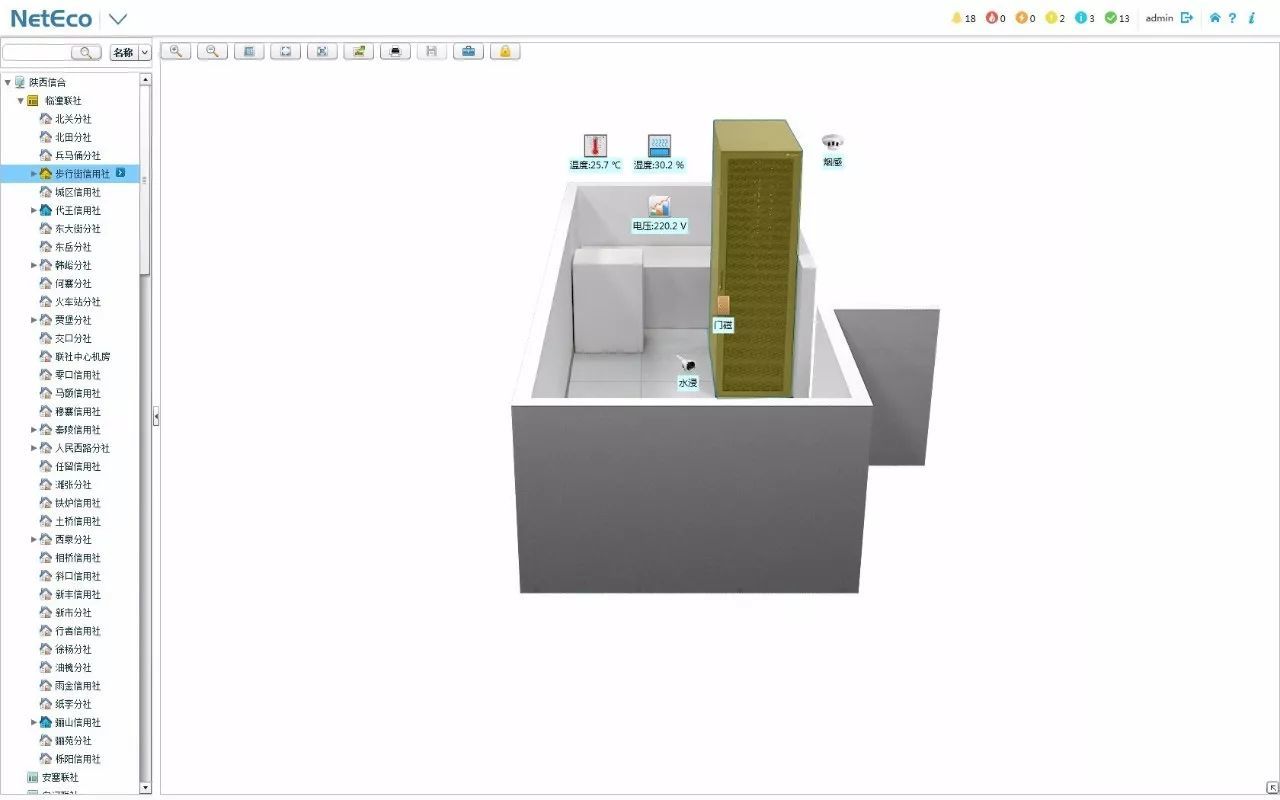Click the printer icon in the toolbar
The height and width of the screenshot is (800, 1280).
[x=395, y=51]
